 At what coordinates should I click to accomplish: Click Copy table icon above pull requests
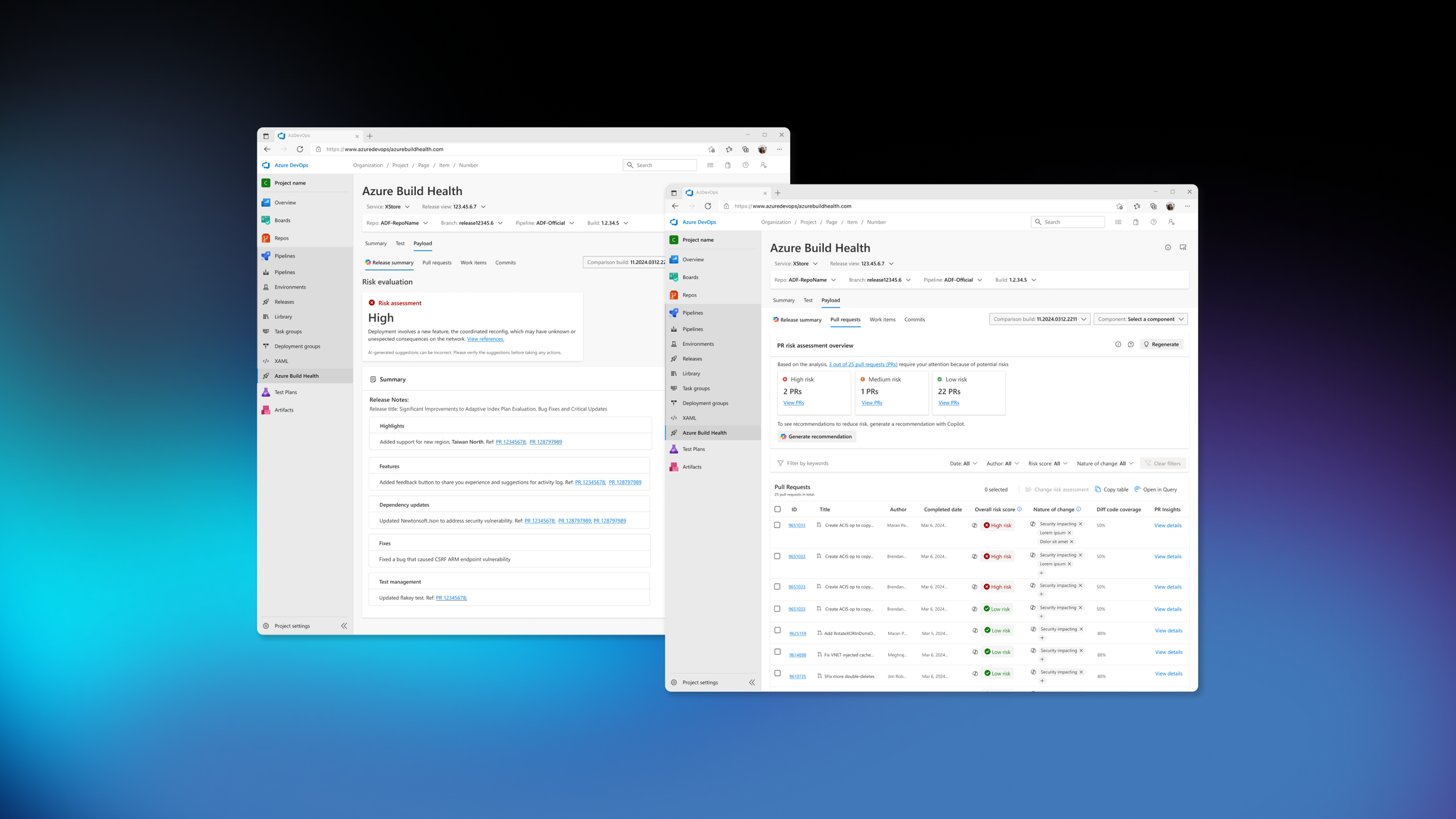click(1098, 489)
